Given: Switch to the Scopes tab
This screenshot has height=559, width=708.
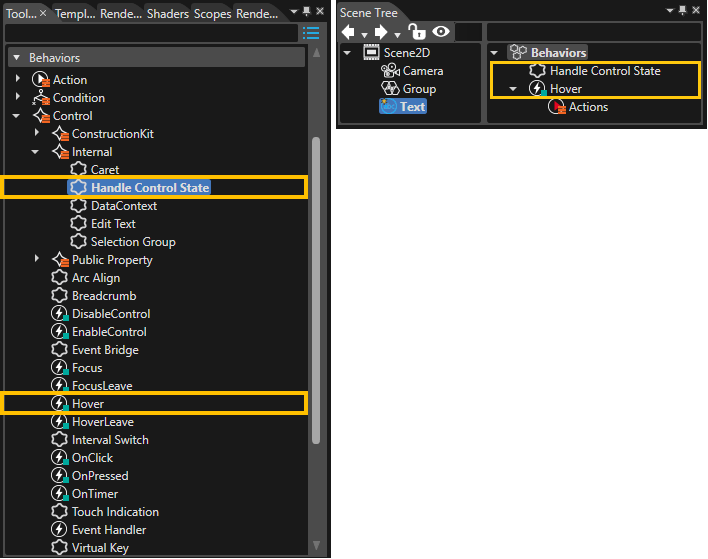Looking at the screenshot, I should pos(213,14).
